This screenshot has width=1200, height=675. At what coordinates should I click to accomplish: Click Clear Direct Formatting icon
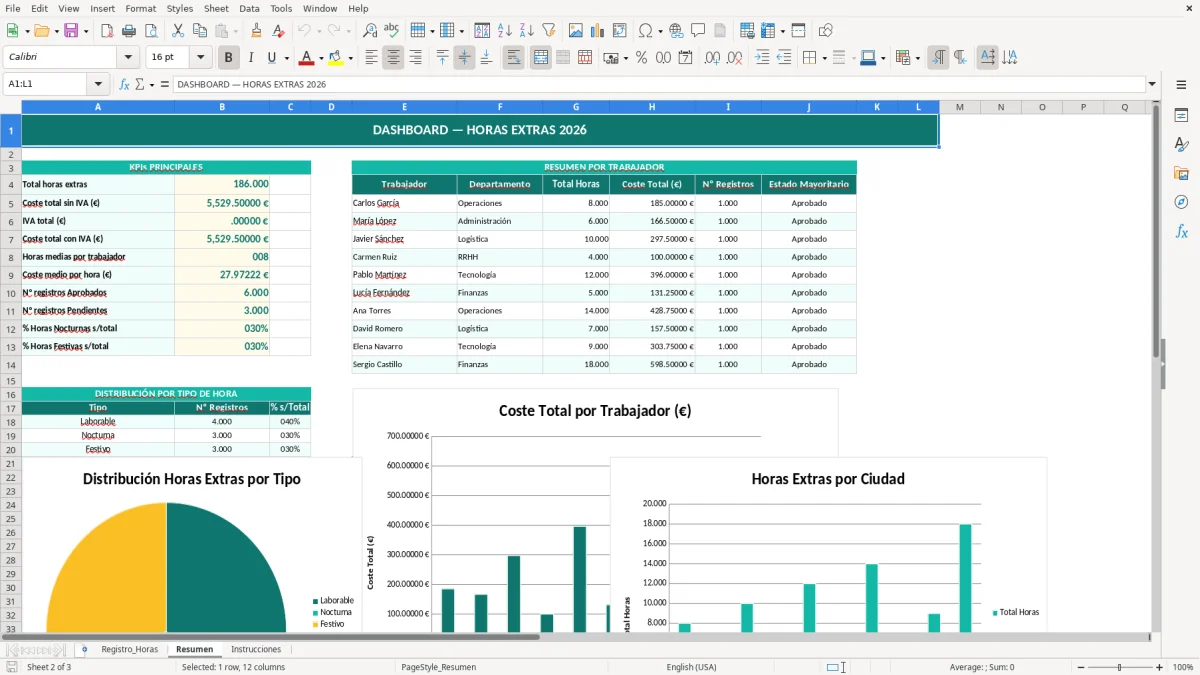(279, 31)
